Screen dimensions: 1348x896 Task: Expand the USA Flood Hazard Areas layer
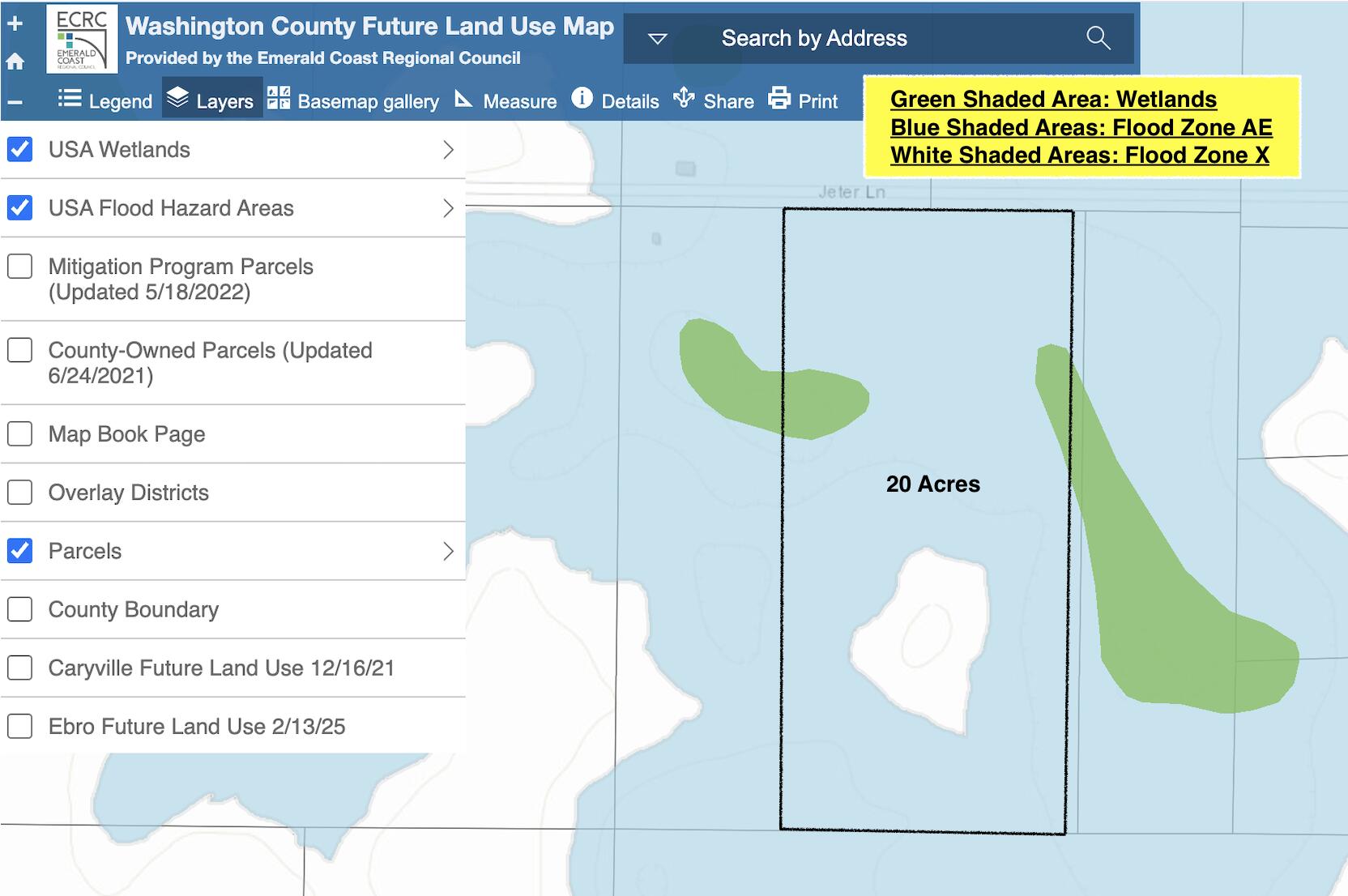tap(448, 208)
